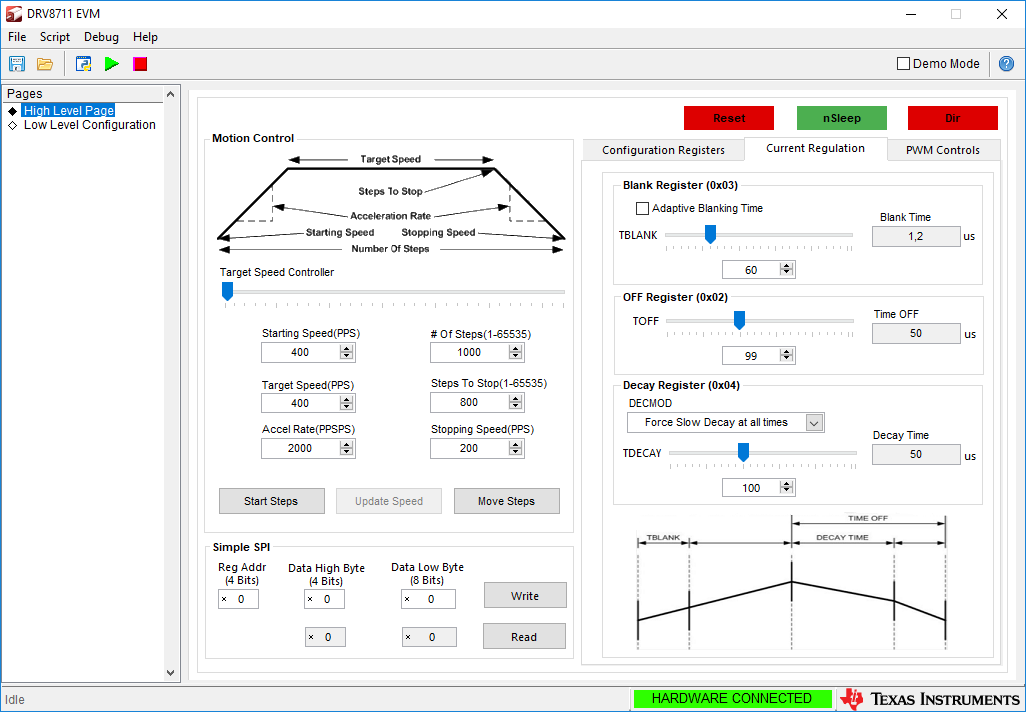Click the Data Low Byte write field

point(429,599)
